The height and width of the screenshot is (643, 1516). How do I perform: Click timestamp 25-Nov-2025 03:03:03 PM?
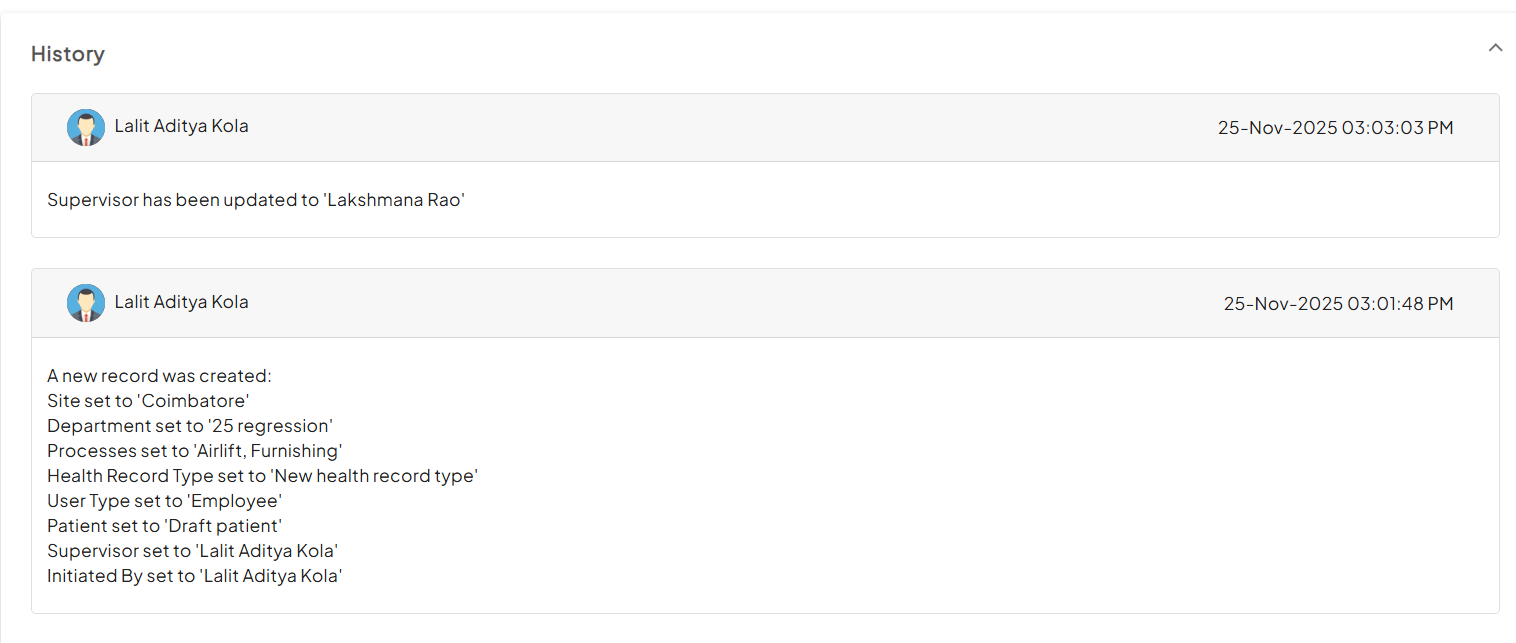(1335, 128)
